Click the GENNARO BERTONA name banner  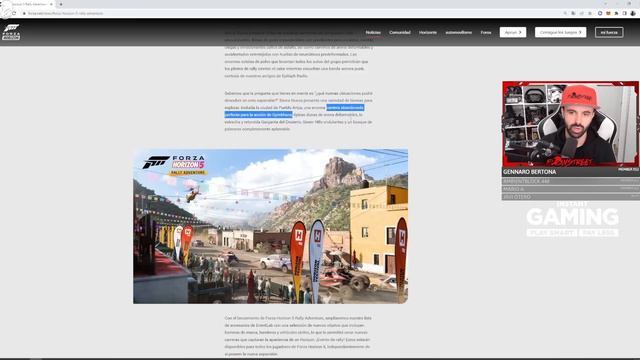click(x=570, y=172)
